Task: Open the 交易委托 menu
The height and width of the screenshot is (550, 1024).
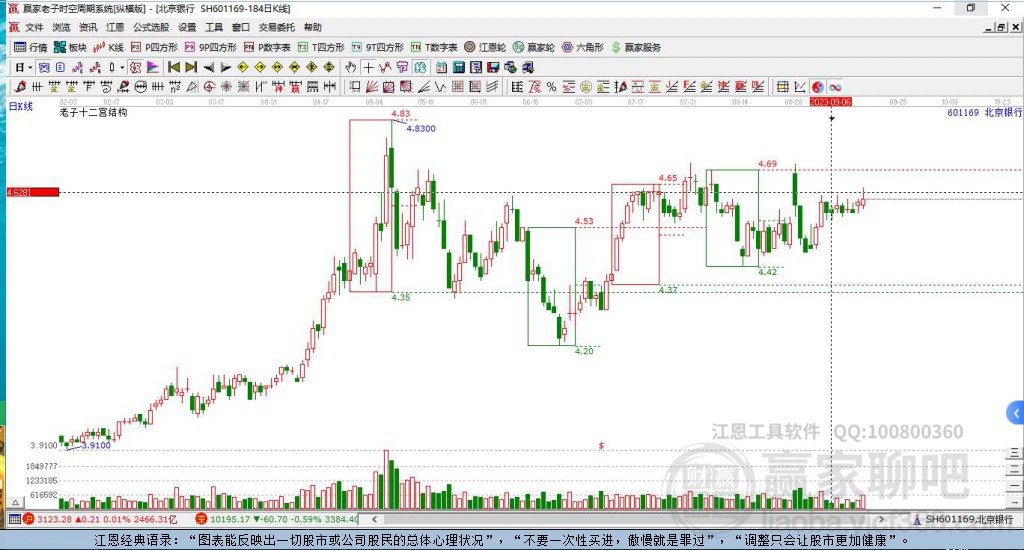Action: pos(276,27)
